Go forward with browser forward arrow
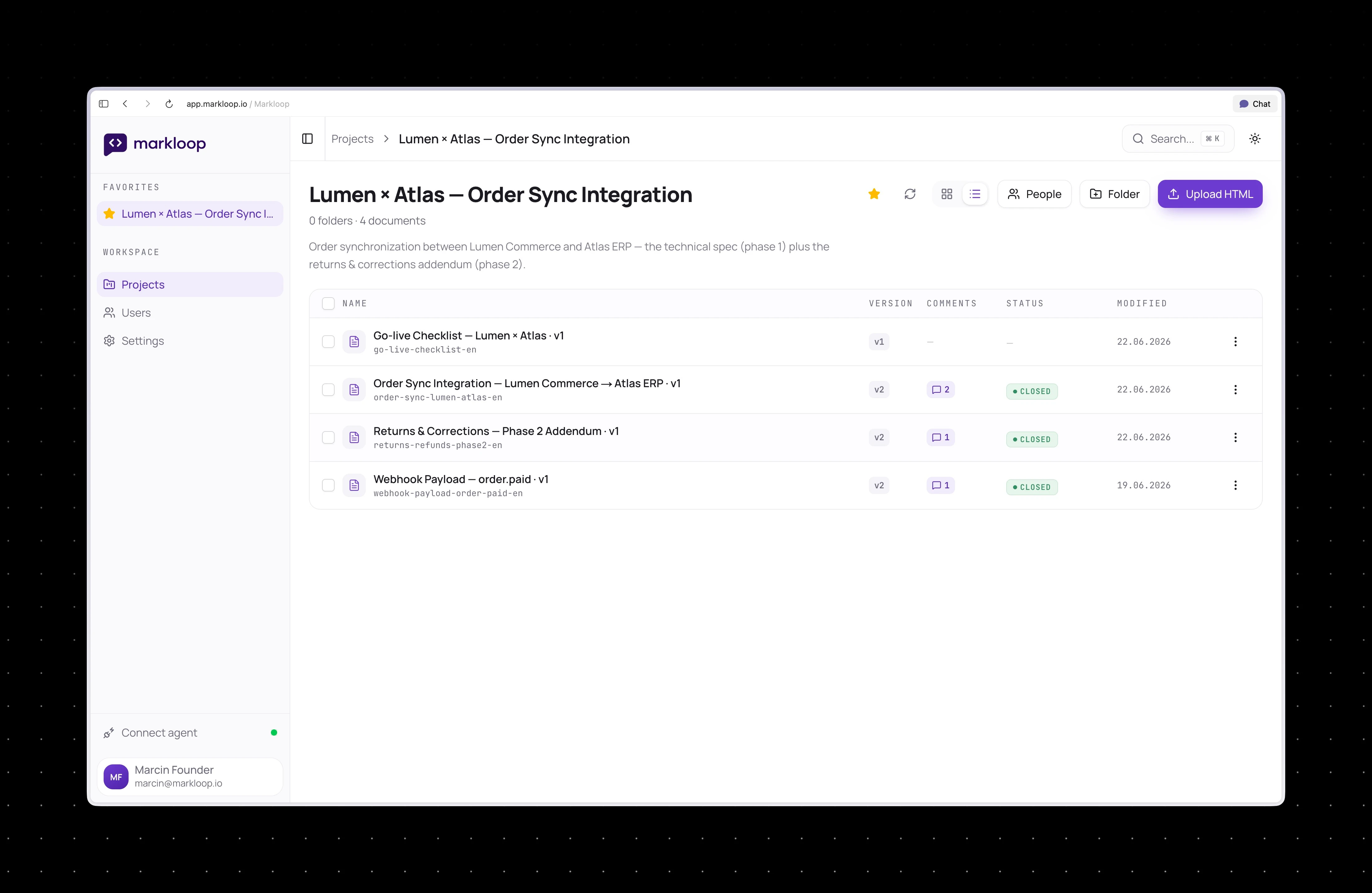This screenshot has width=1372, height=893. tap(148, 104)
